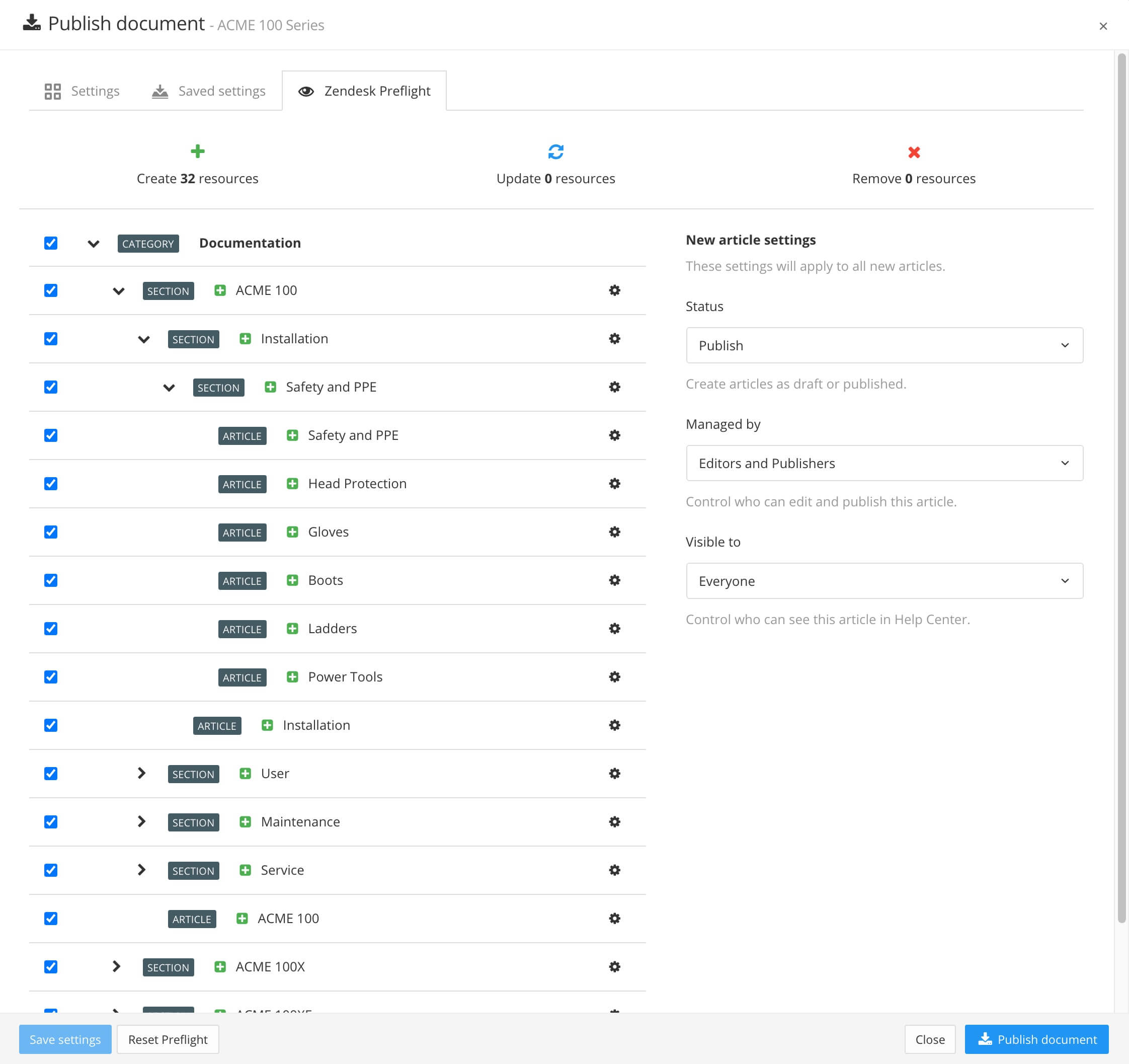Toggle the Maintenance section checkbox
Screen dimensions: 1129x1064
[50, 821]
